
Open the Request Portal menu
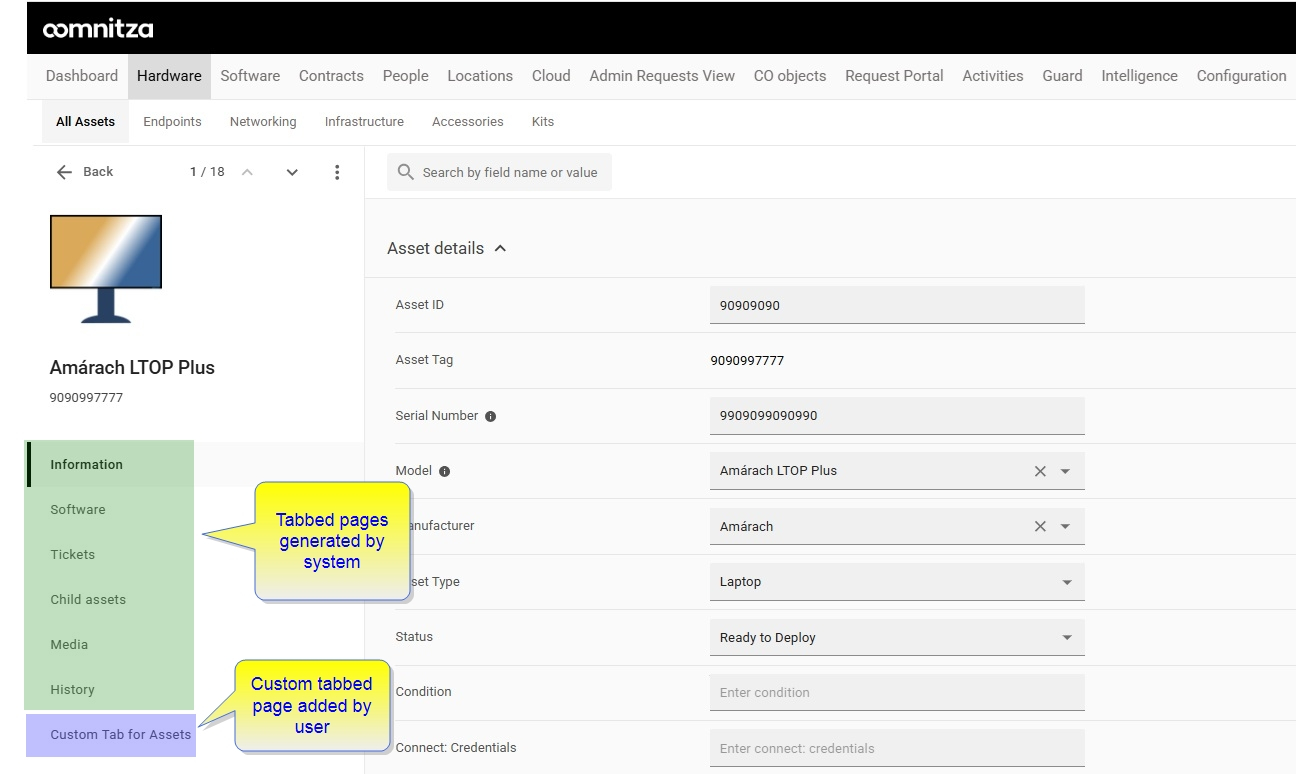[894, 76]
